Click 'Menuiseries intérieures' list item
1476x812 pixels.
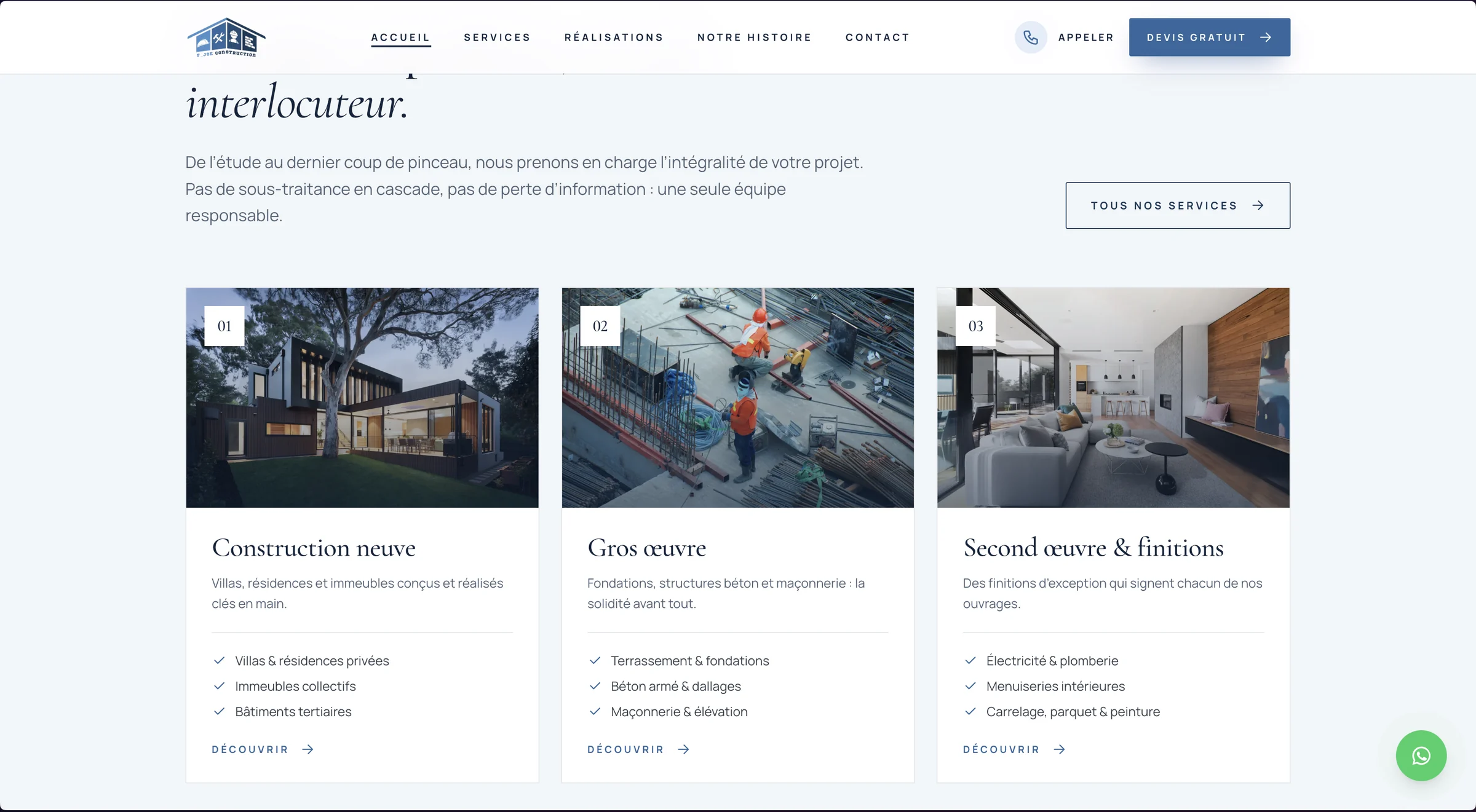[1055, 686]
